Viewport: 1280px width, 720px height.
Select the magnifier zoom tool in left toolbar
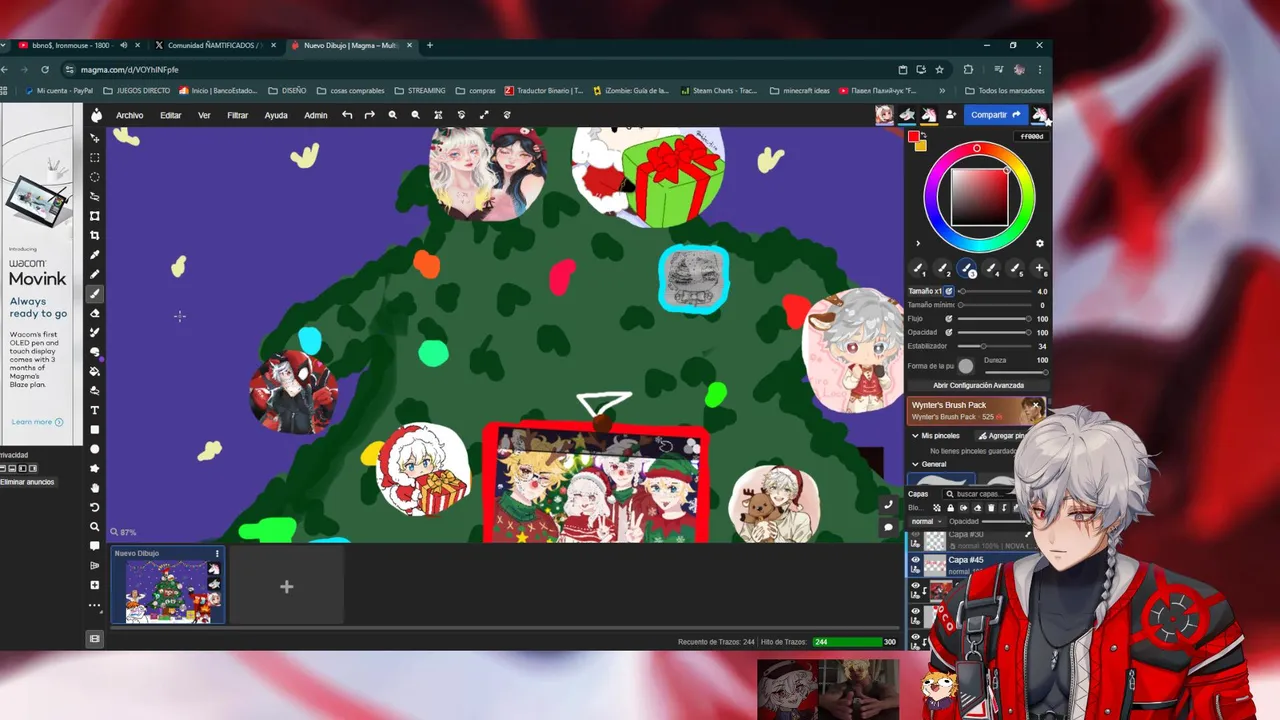[95, 527]
